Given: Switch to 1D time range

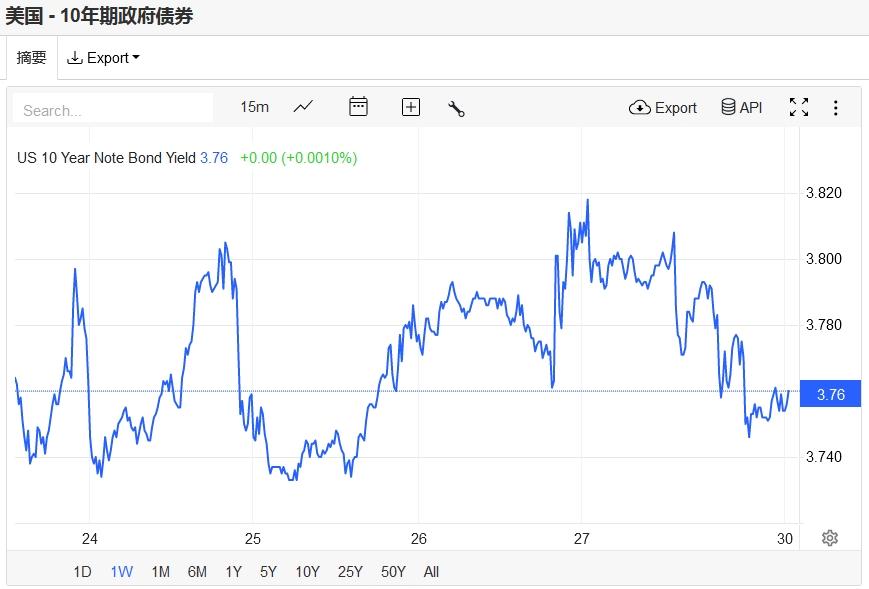Looking at the screenshot, I should point(82,572).
